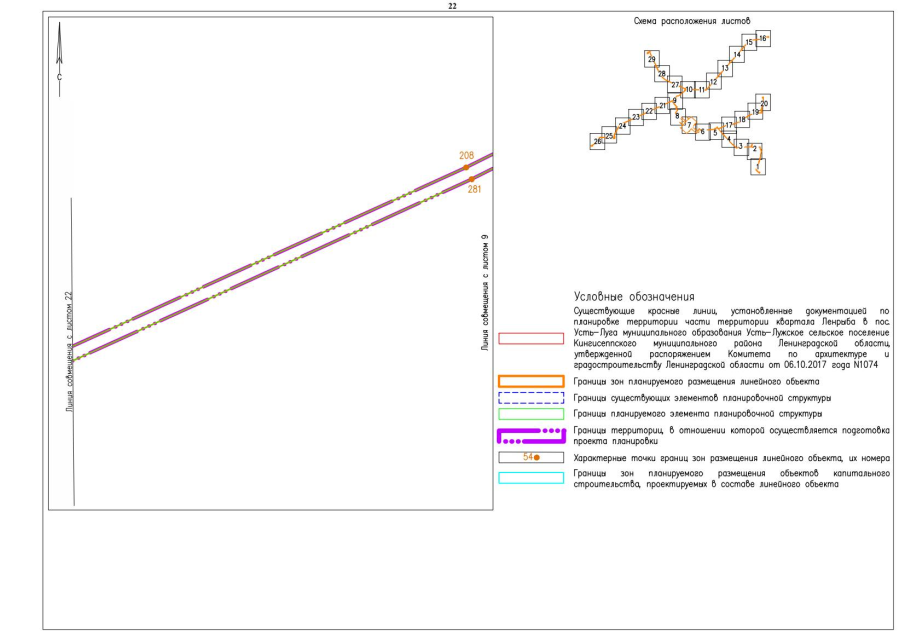Viewport: 905px width, 640px height.
Task: Click the red outlined legend swatch
Action: pos(532,338)
